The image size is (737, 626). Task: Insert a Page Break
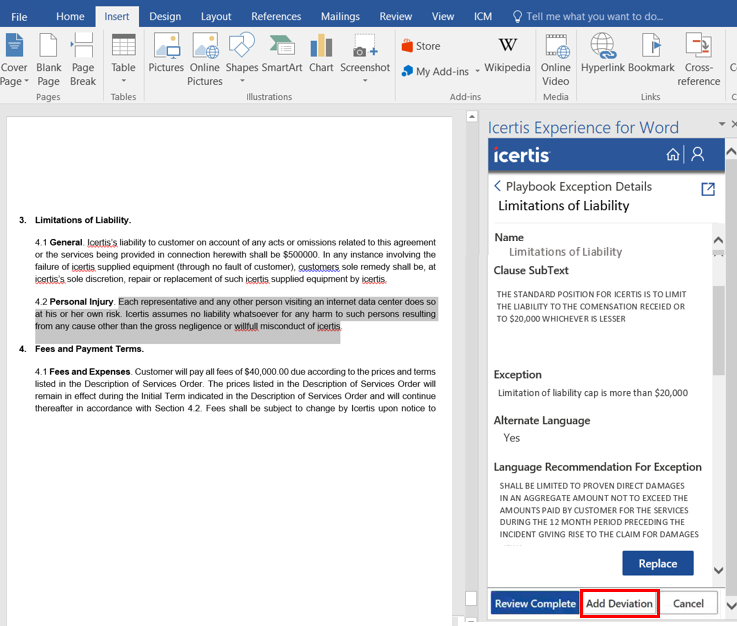click(83, 58)
